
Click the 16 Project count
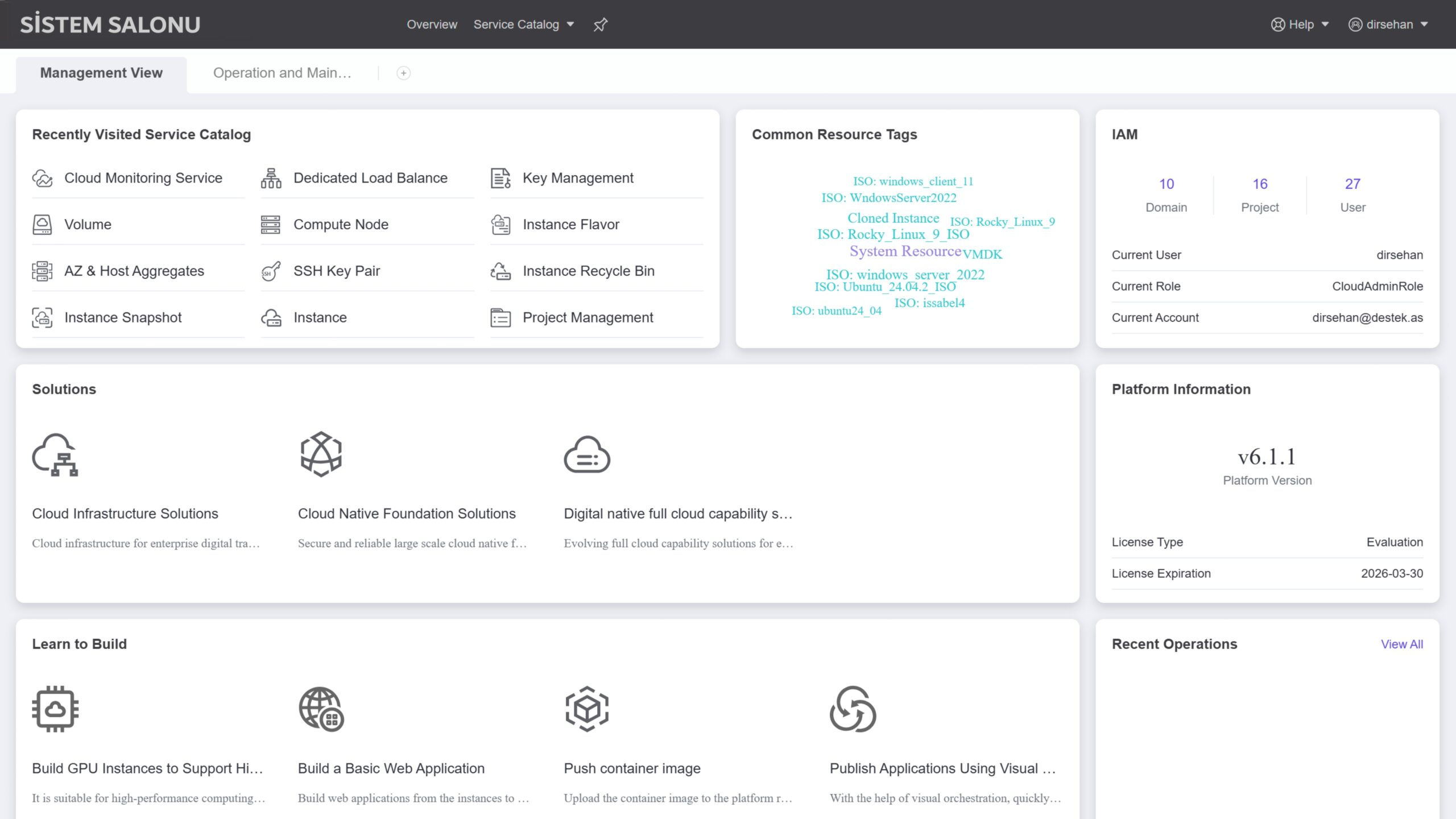click(1260, 184)
